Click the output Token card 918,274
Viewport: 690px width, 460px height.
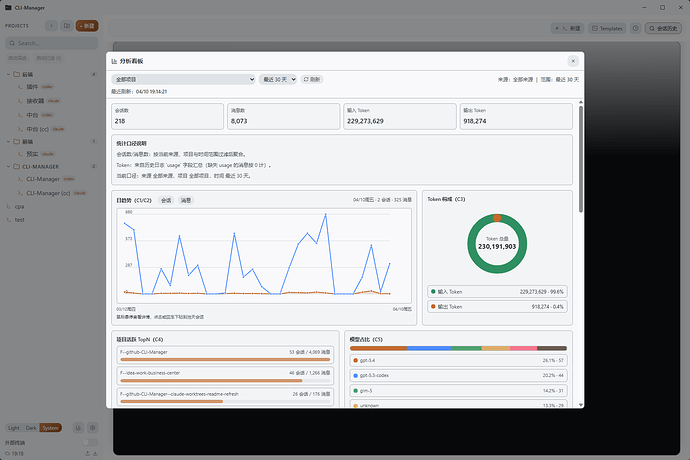click(516, 116)
